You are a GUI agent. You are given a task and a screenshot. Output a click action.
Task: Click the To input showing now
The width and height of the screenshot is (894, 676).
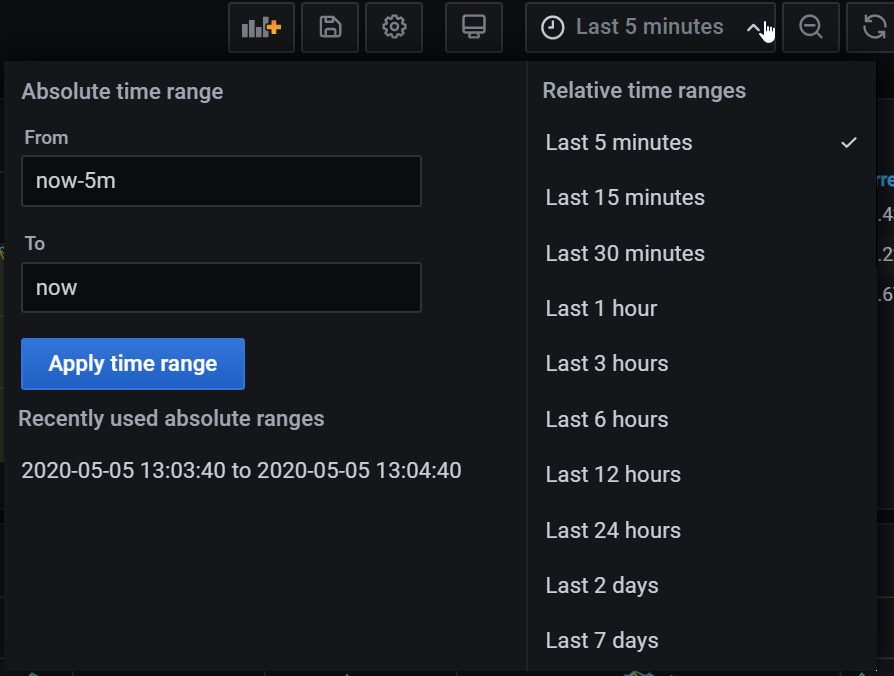pos(221,287)
